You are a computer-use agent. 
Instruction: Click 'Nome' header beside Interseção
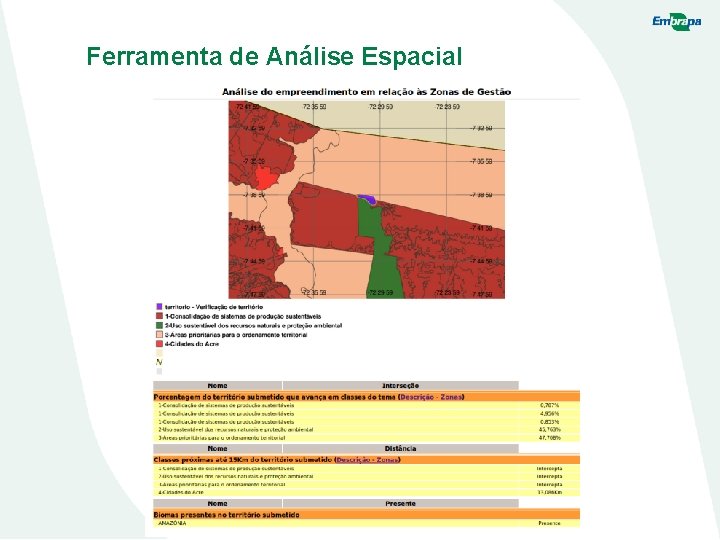(x=217, y=386)
